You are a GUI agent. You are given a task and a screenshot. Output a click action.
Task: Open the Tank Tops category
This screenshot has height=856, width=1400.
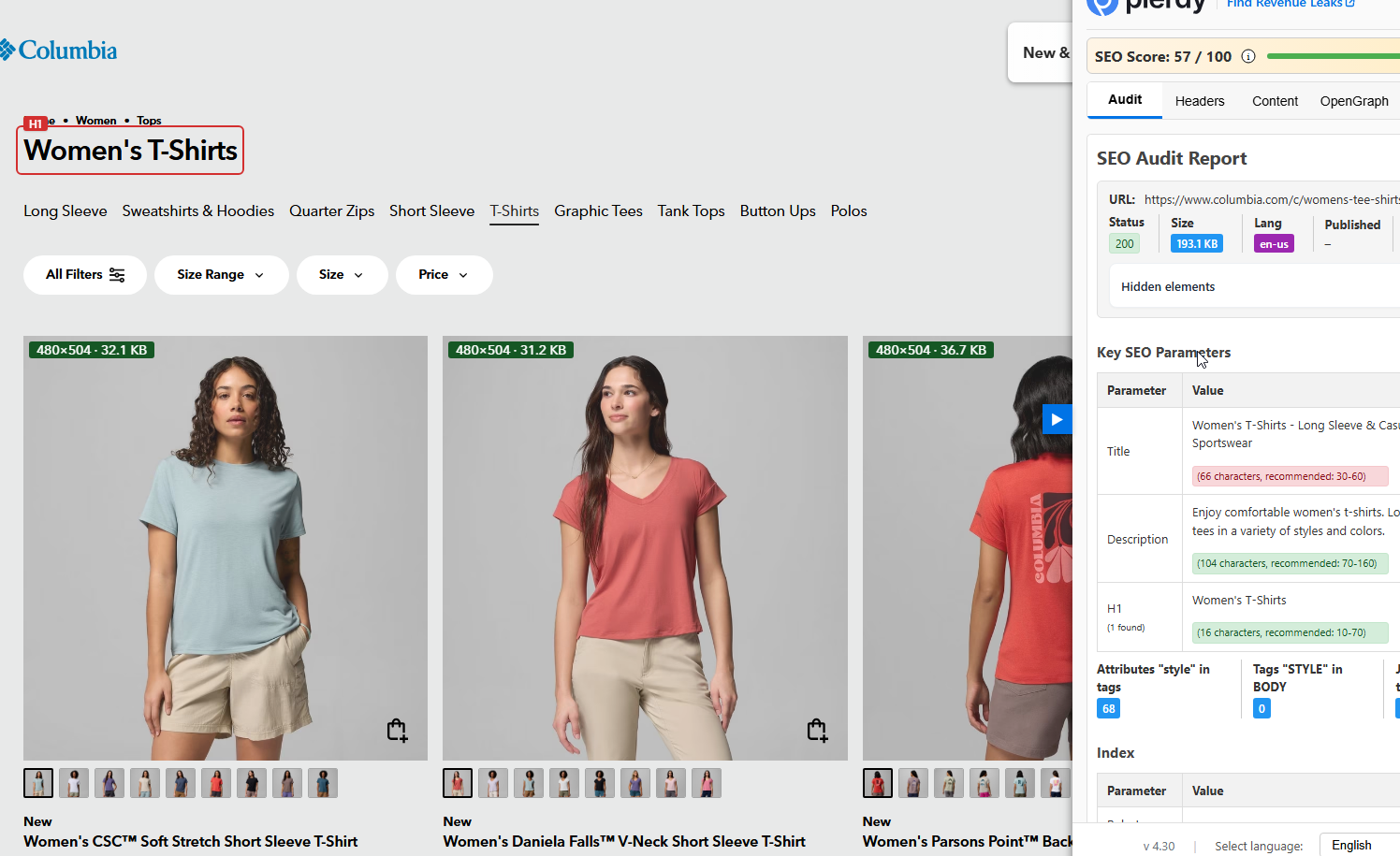692,211
